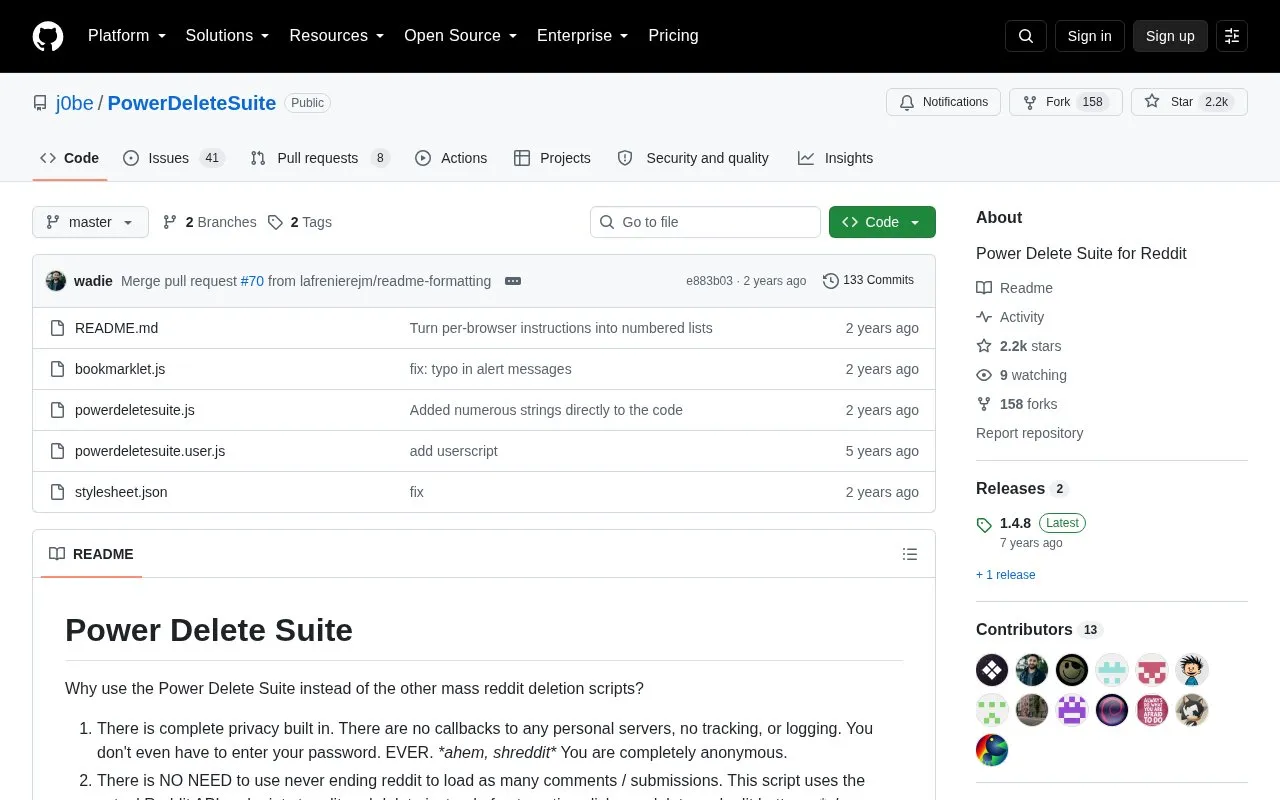
Task: Click the search magnifier icon
Action: 1026,36
